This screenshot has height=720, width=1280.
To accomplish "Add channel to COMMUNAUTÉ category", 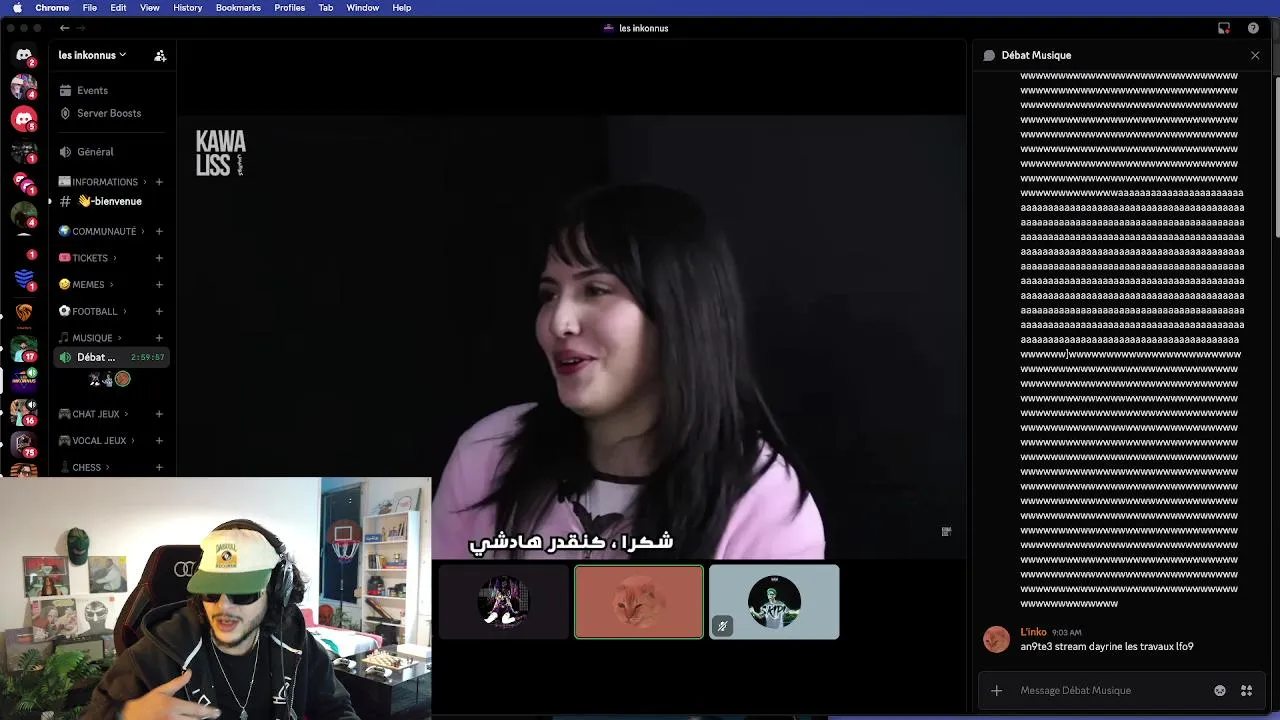I will coord(159,231).
